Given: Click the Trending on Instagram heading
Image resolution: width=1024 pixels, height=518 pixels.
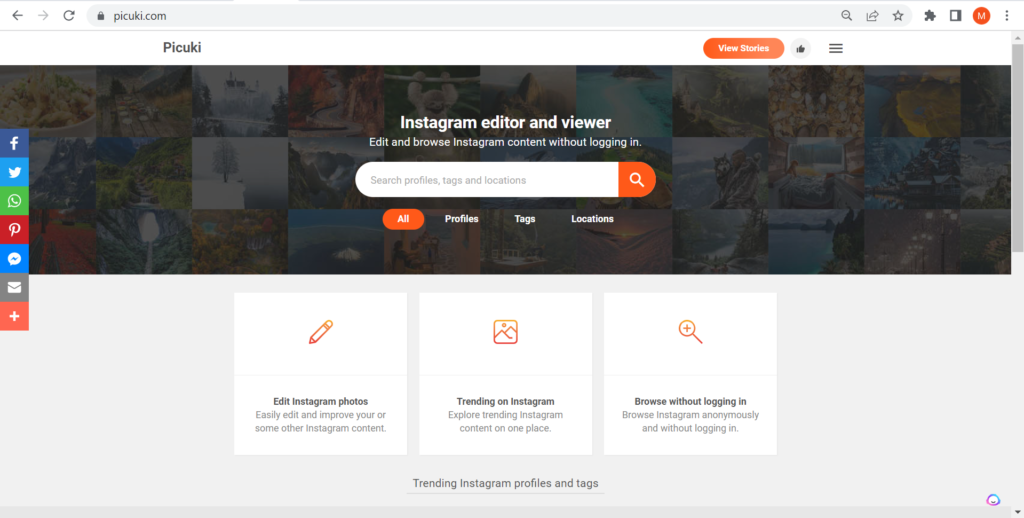Looking at the screenshot, I should (x=505, y=402).
